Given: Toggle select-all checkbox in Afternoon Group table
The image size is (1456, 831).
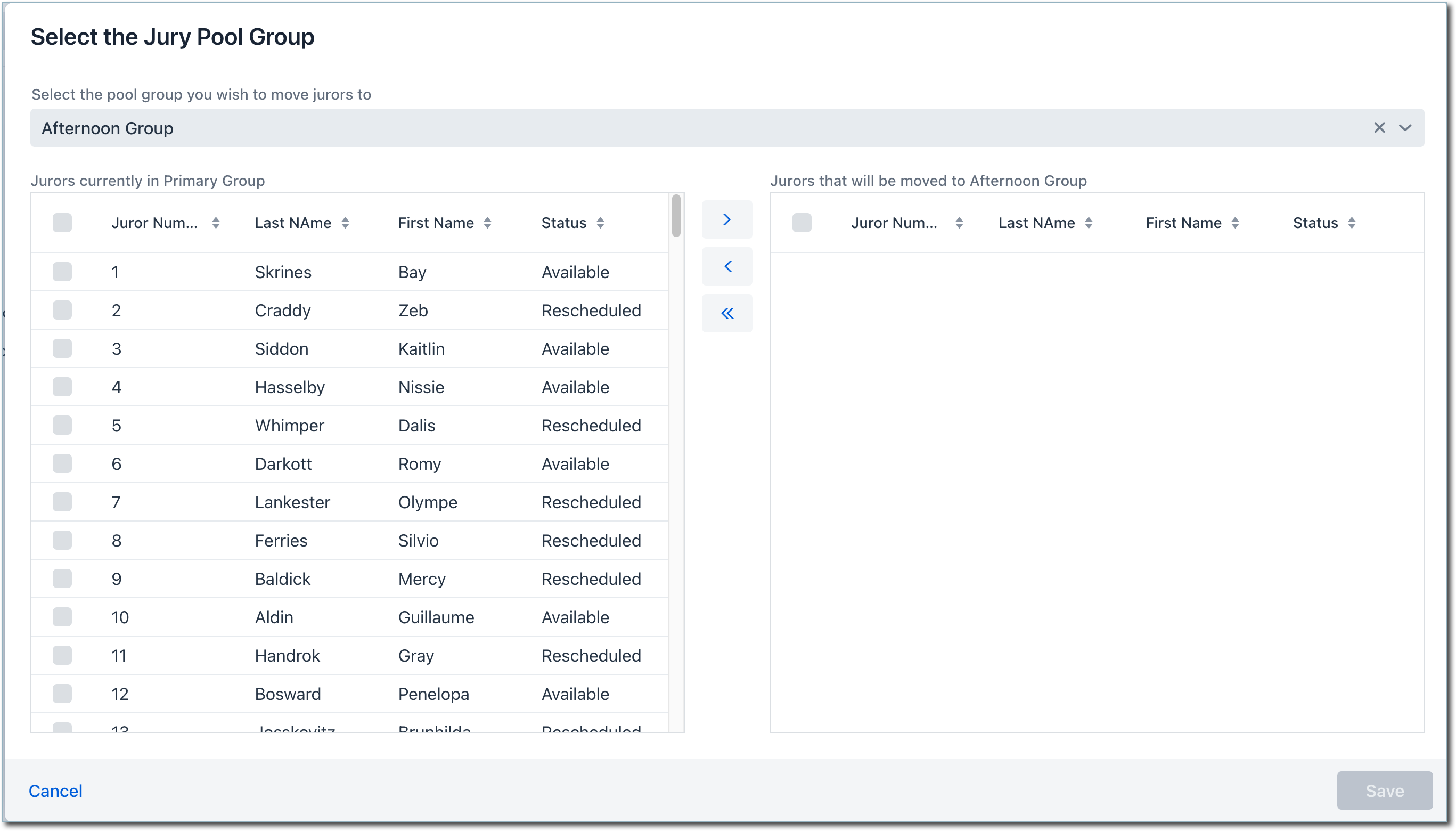Looking at the screenshot, I should point(801,223).
